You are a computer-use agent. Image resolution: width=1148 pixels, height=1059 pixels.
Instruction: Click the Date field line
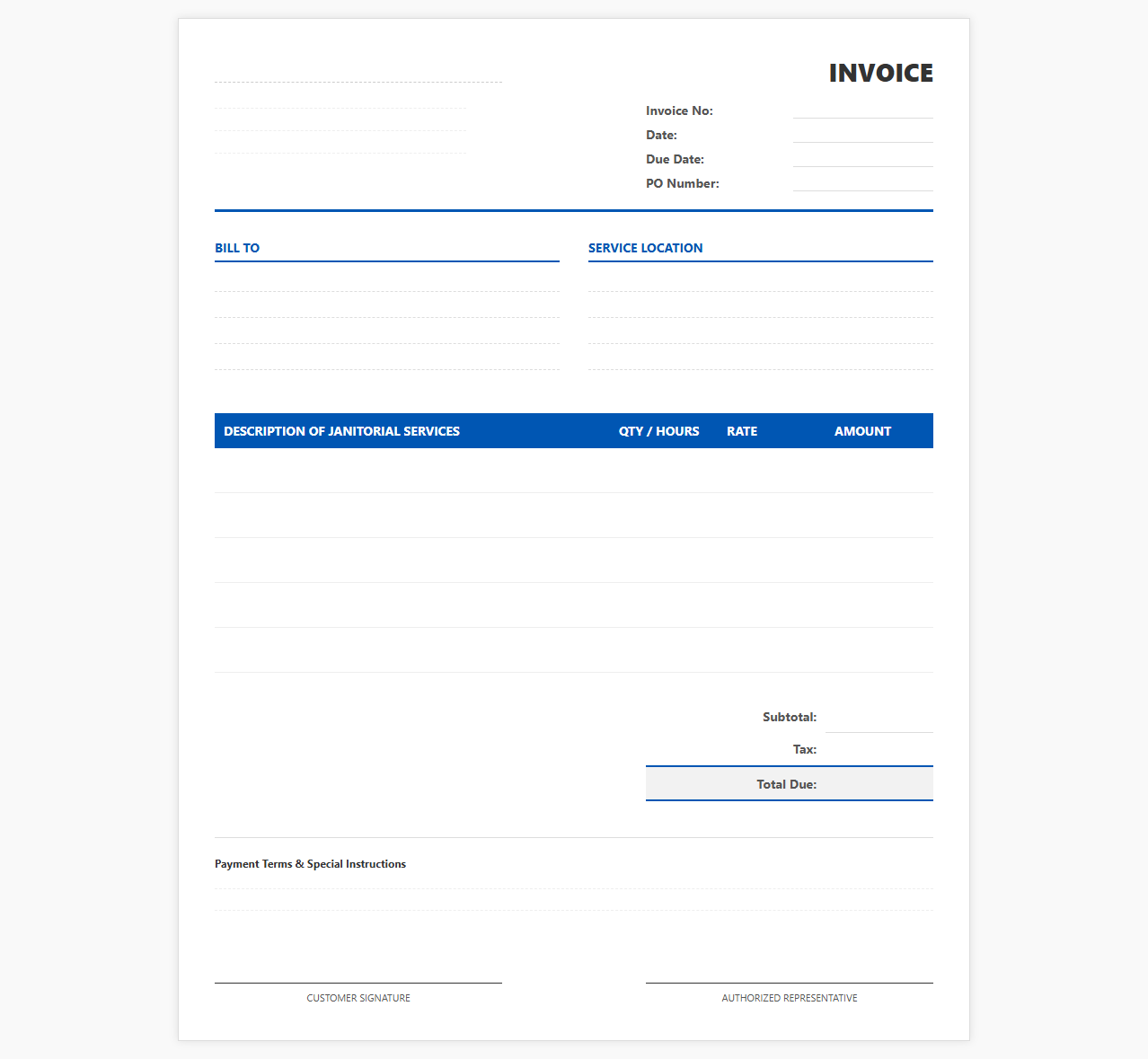tap(862, 135)
